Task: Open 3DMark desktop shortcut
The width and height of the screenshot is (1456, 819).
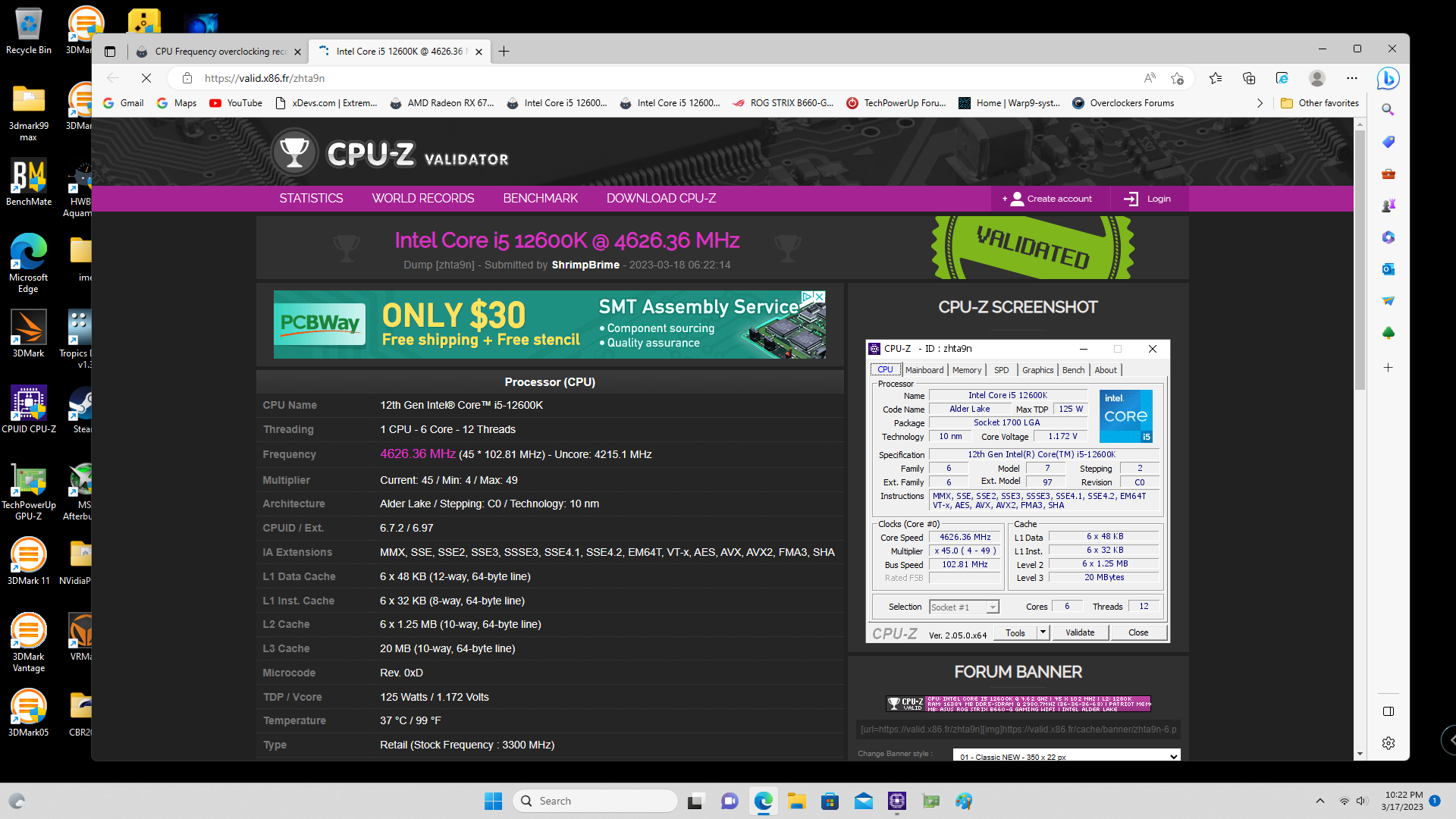Action: 28,334
